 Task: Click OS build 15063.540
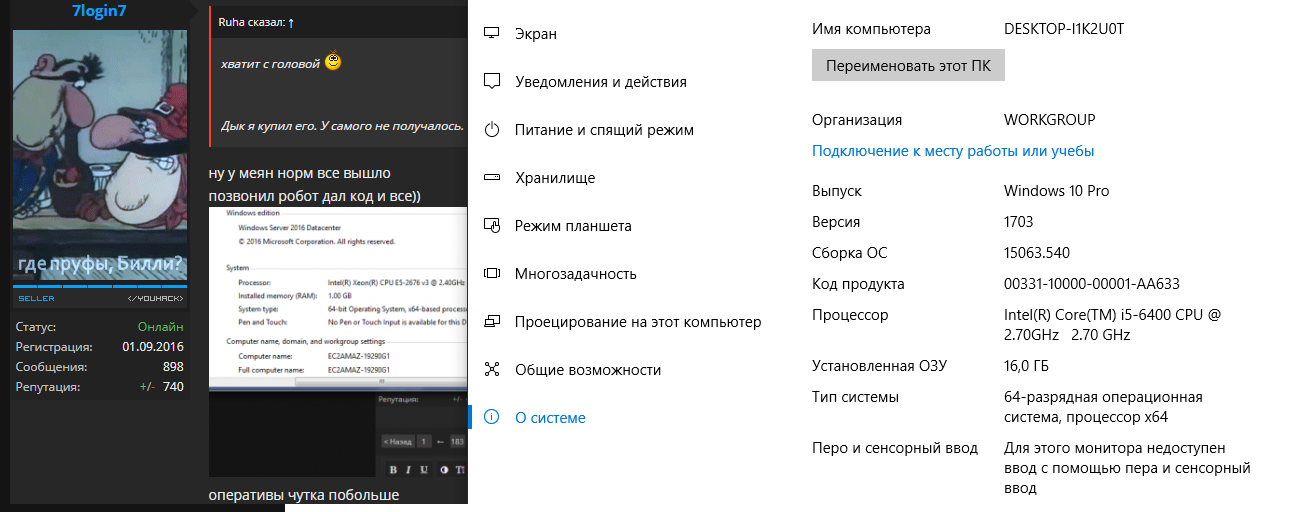[x=1036, y=253]
